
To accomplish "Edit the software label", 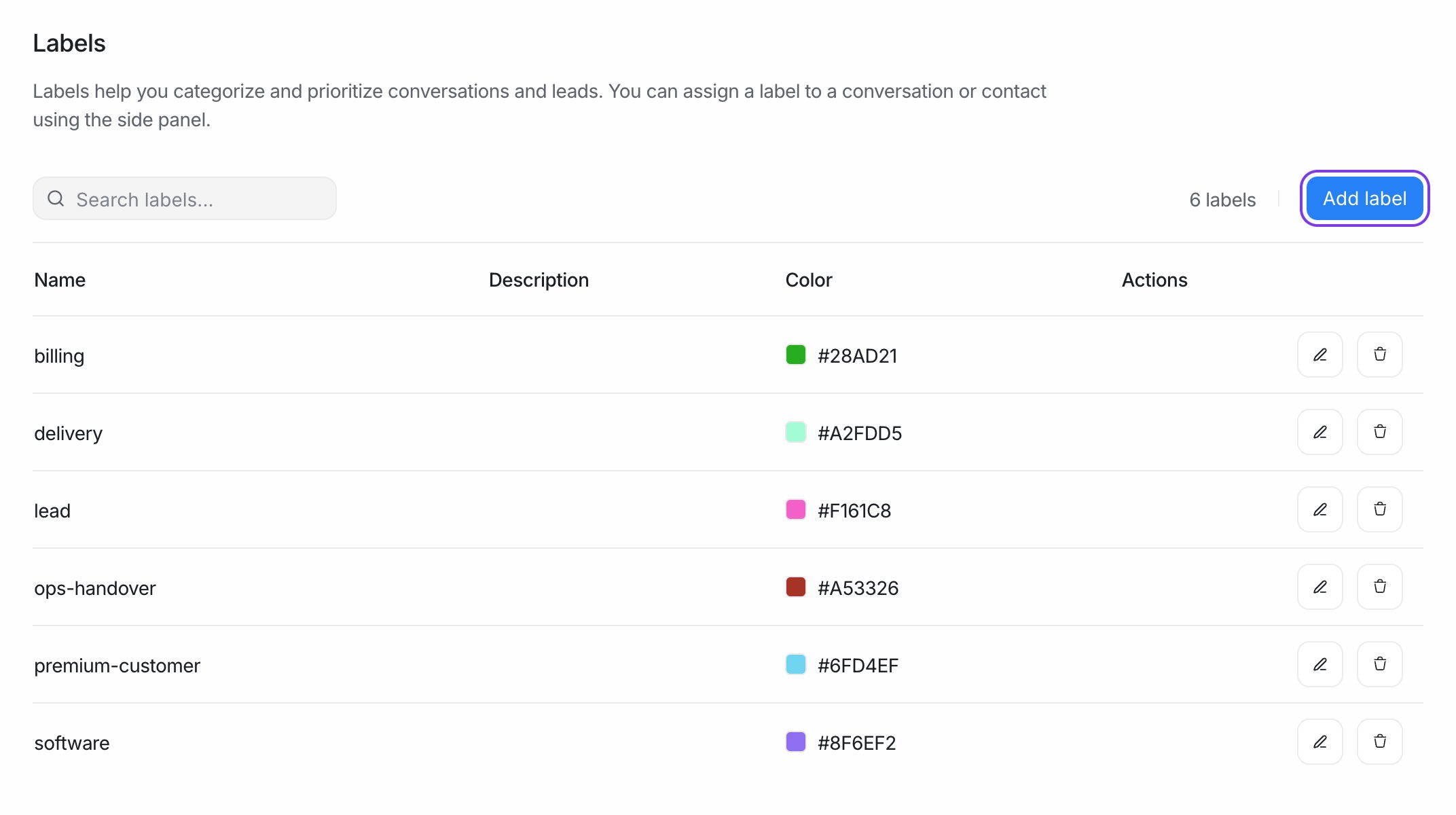I will (1319, 742).
